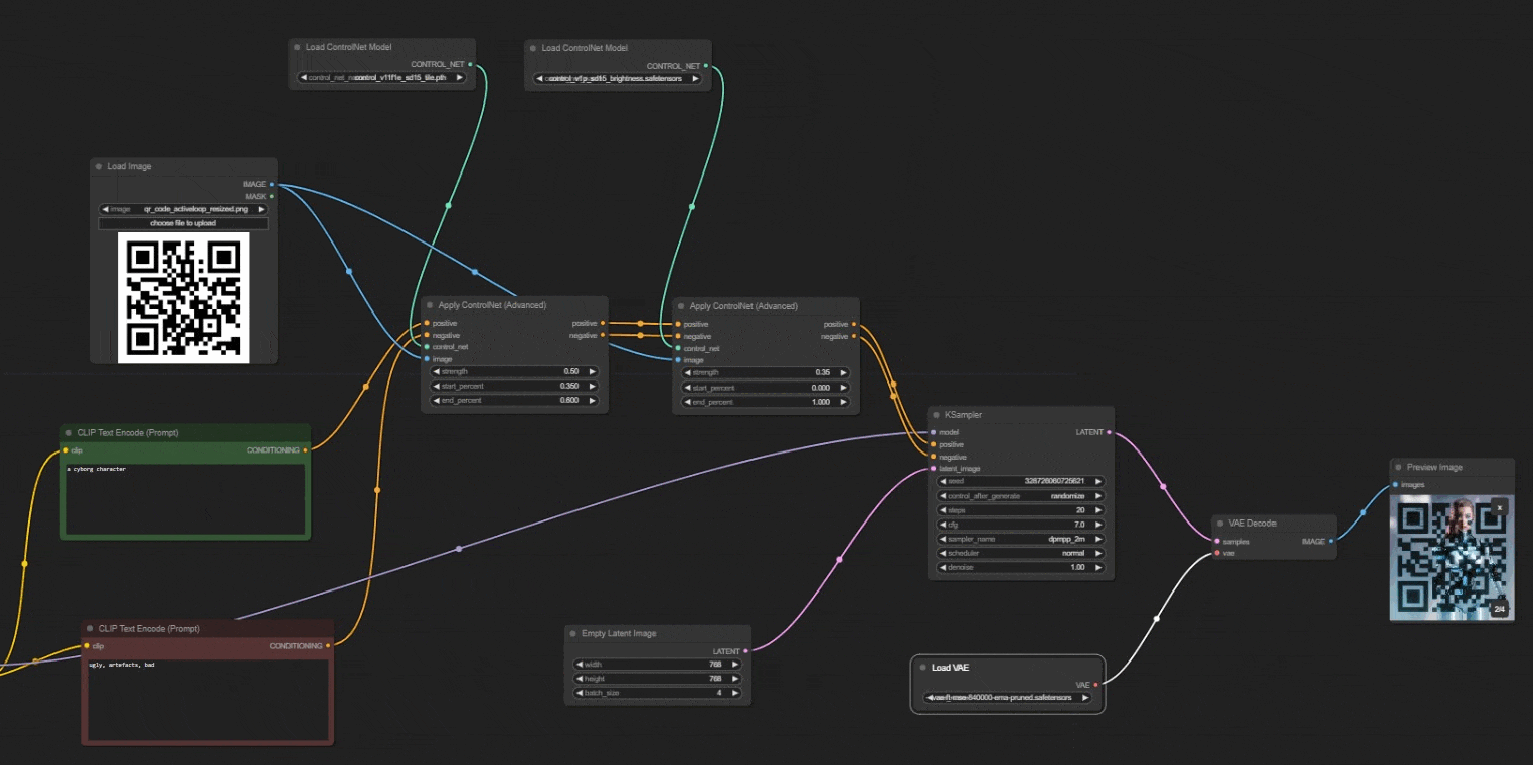Click the QR code image in Load Image
The width and height of the screenshot is (1533, 765).
tap(183, 297)
